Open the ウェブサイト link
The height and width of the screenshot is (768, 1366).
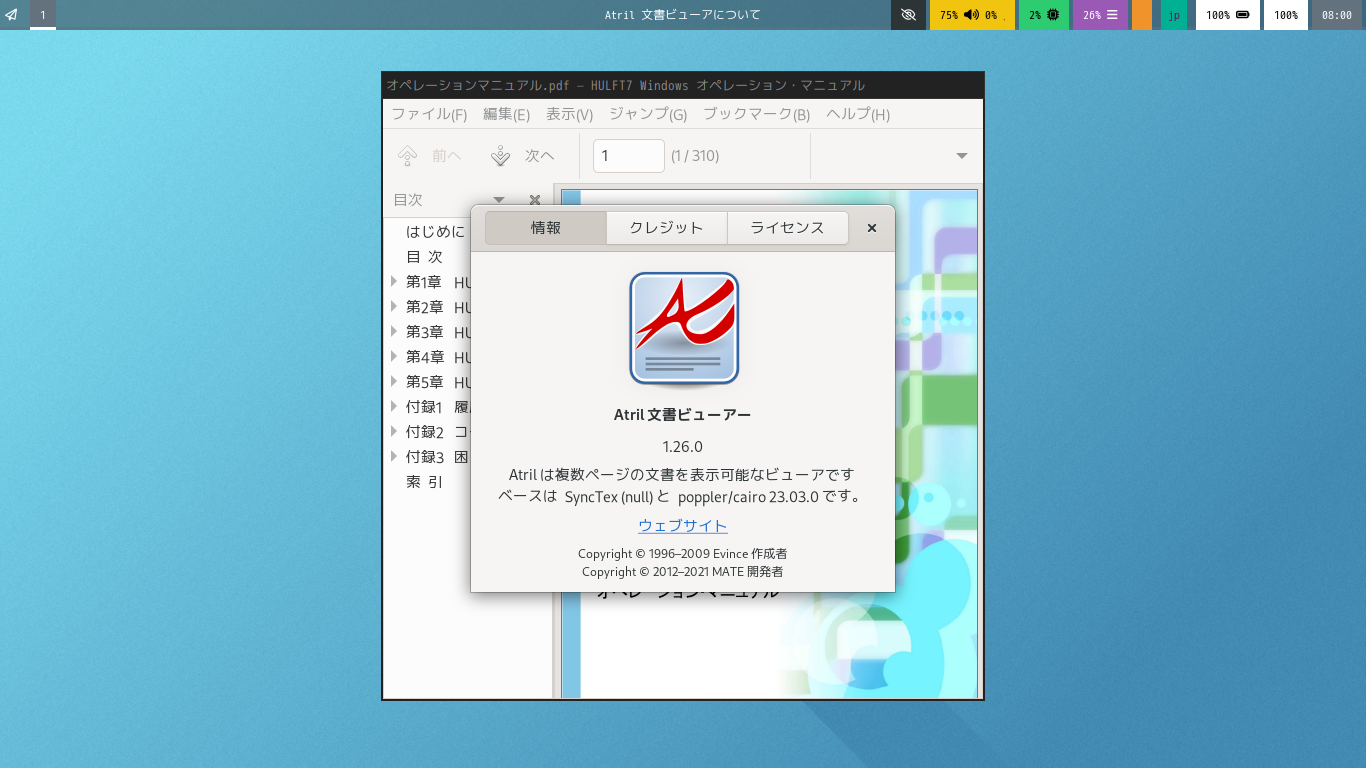[683, 526]
